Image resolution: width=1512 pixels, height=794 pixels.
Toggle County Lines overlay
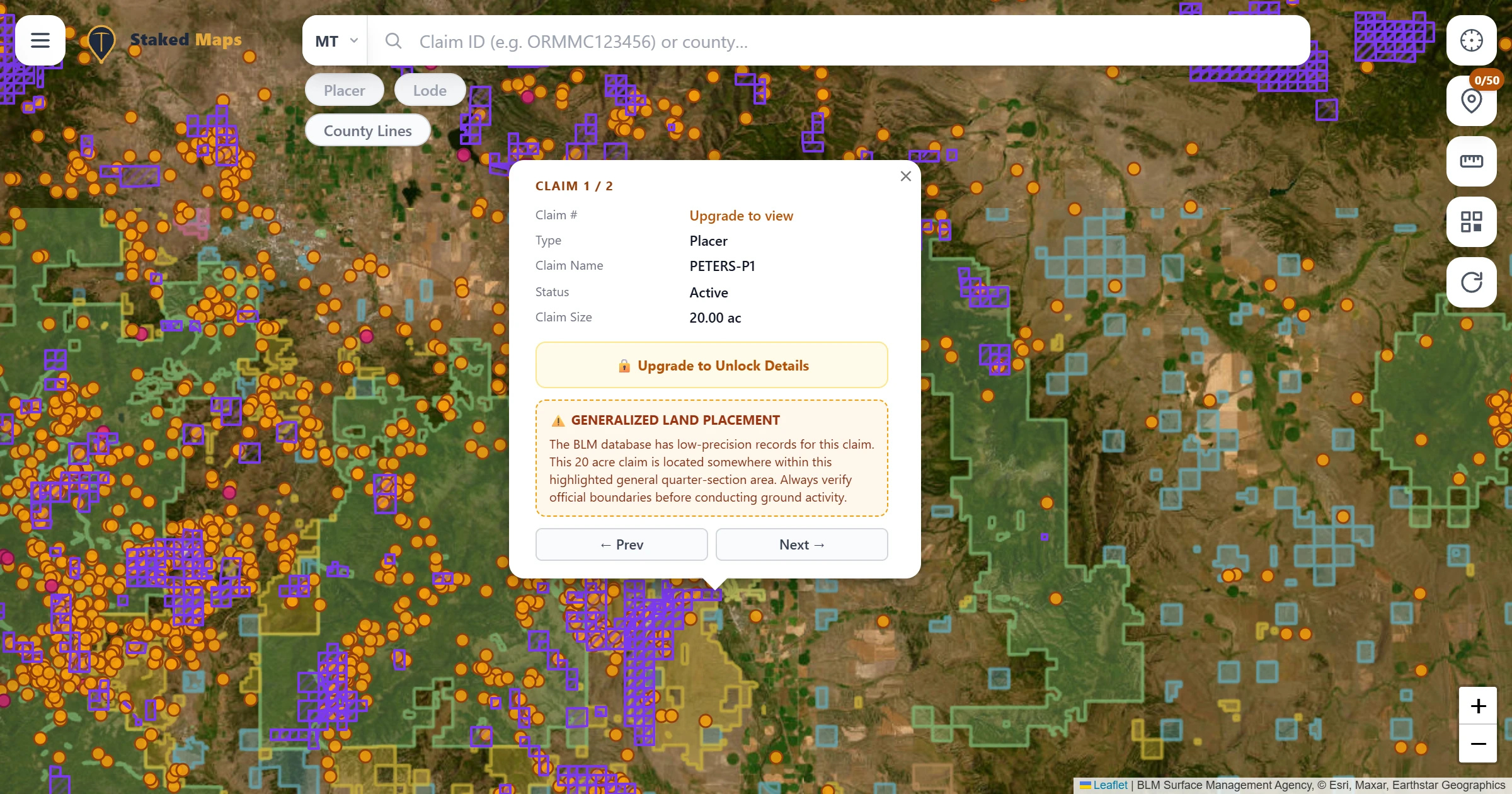tap(368, 130)
